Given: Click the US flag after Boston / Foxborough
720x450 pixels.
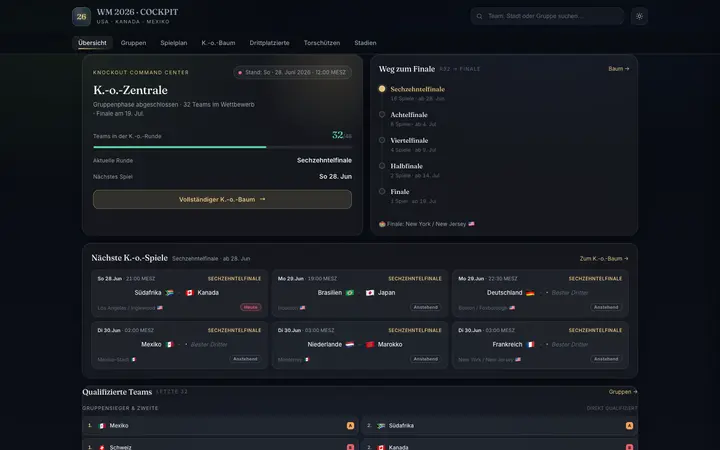Looking at the screenshot, I should point(512,308).
